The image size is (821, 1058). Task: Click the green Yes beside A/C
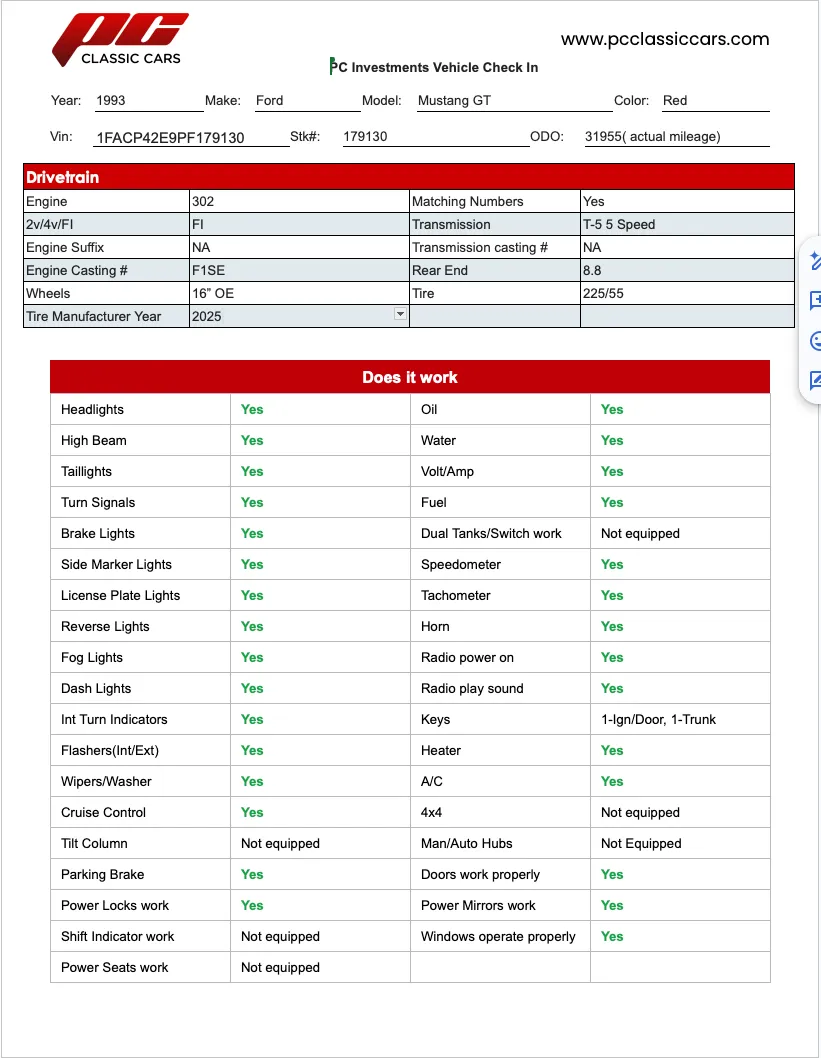tap(612, 782)
